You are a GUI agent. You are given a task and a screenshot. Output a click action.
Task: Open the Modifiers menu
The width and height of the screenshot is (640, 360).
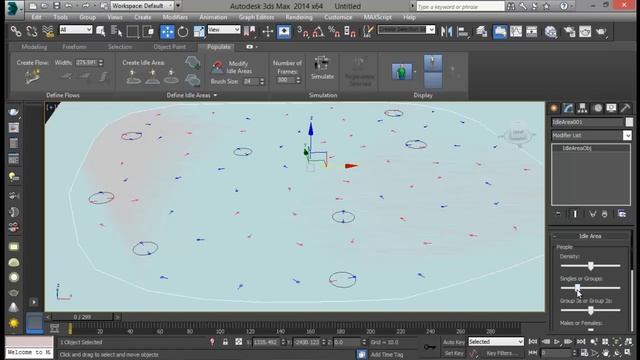point(175,17)
